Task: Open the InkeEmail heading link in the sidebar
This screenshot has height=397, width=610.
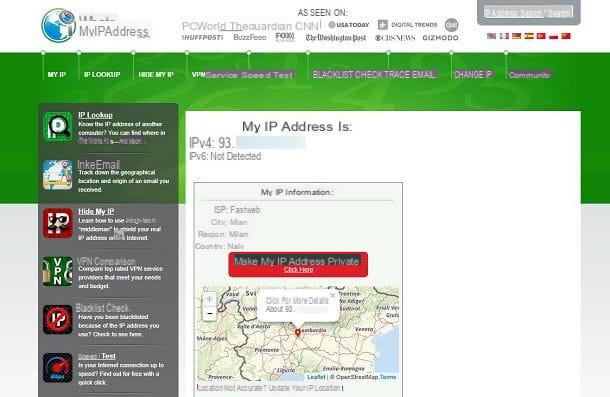Action: pyautogui.click(x=98, y=165)
